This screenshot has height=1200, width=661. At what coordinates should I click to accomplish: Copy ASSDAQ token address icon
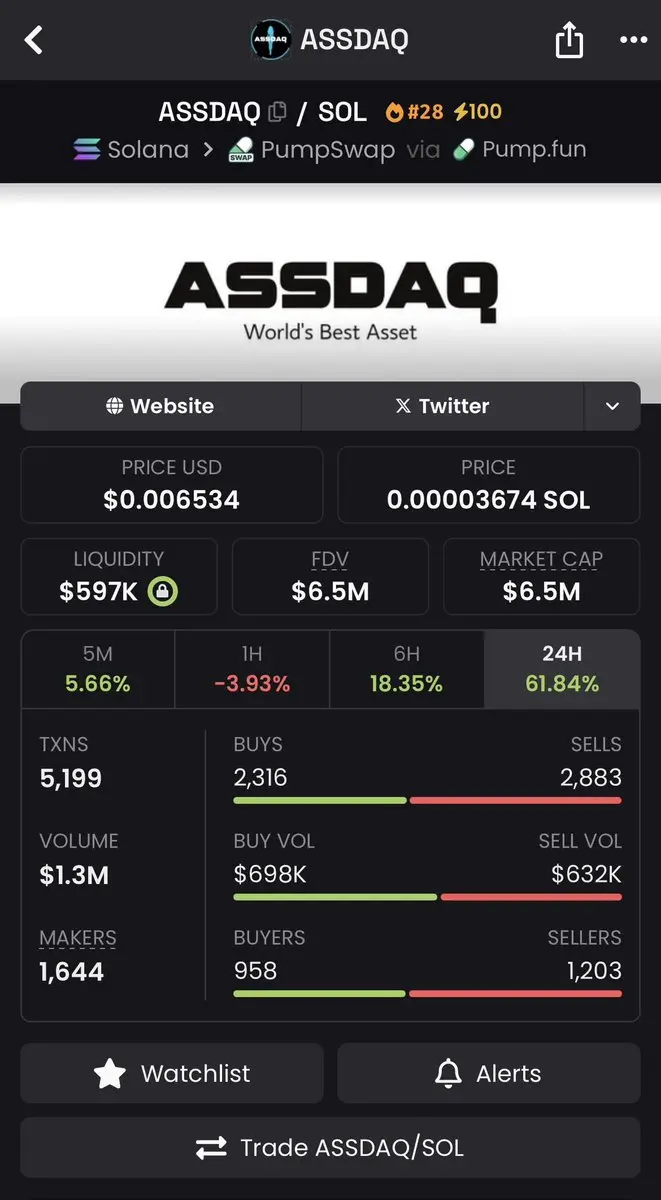pyautogui.click(x=277, y=112)
